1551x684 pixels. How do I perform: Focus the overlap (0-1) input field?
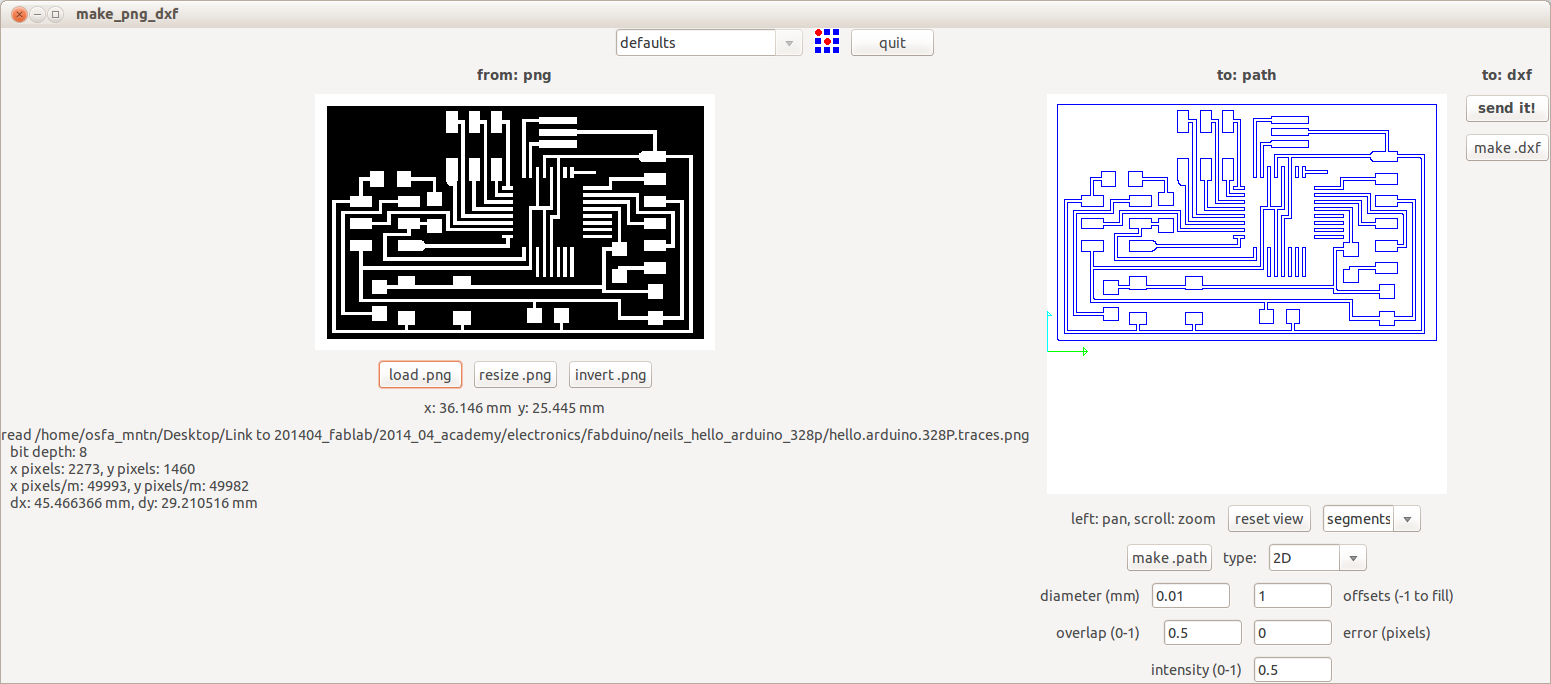1203,633
